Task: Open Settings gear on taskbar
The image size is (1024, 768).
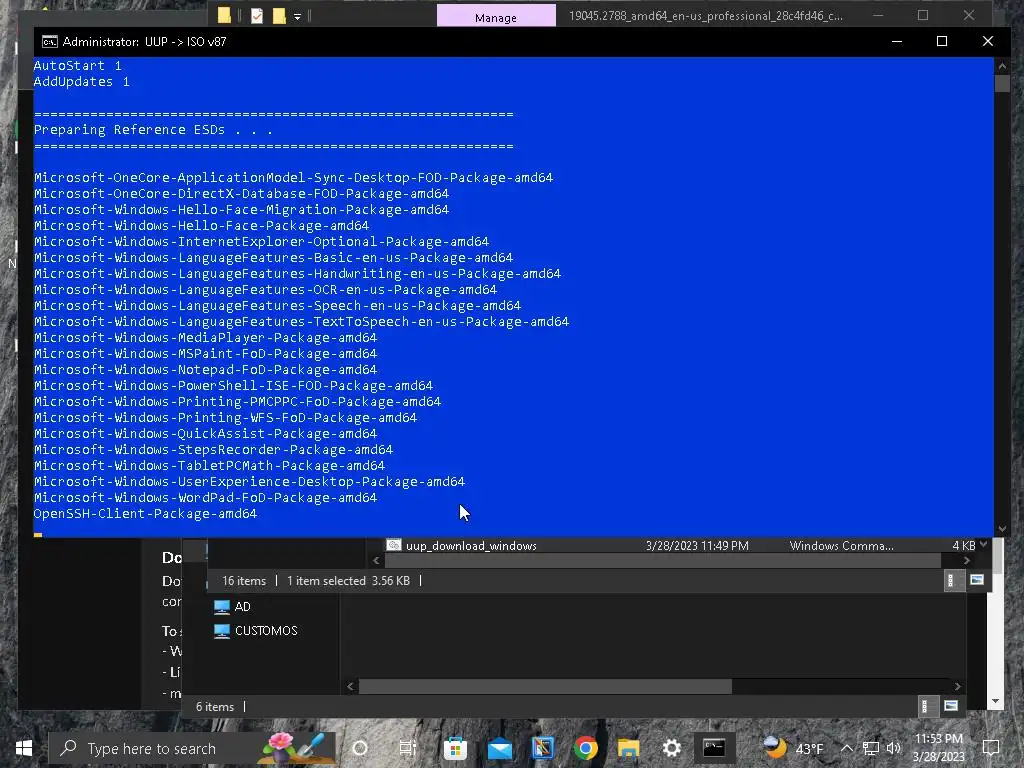Action: point(671,748)
